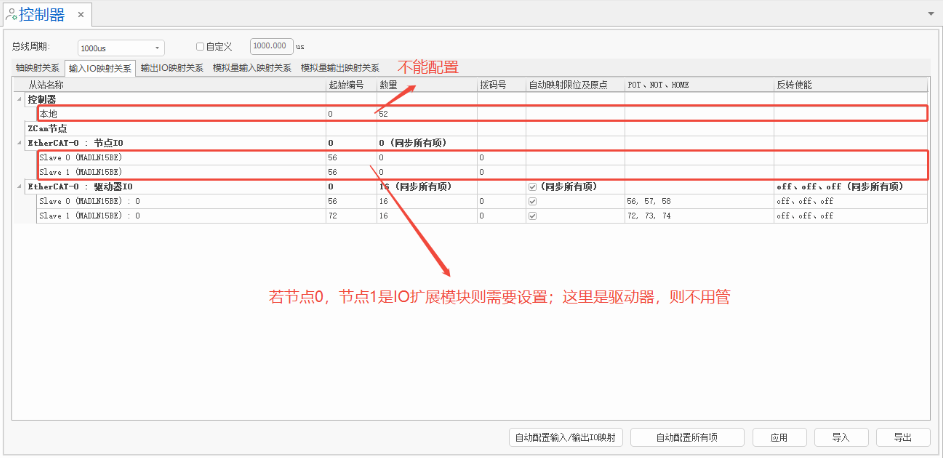
Task: Click the 0 (同步所有项) quantity cell in 节点IO row
Action: (x=427, y=144)
